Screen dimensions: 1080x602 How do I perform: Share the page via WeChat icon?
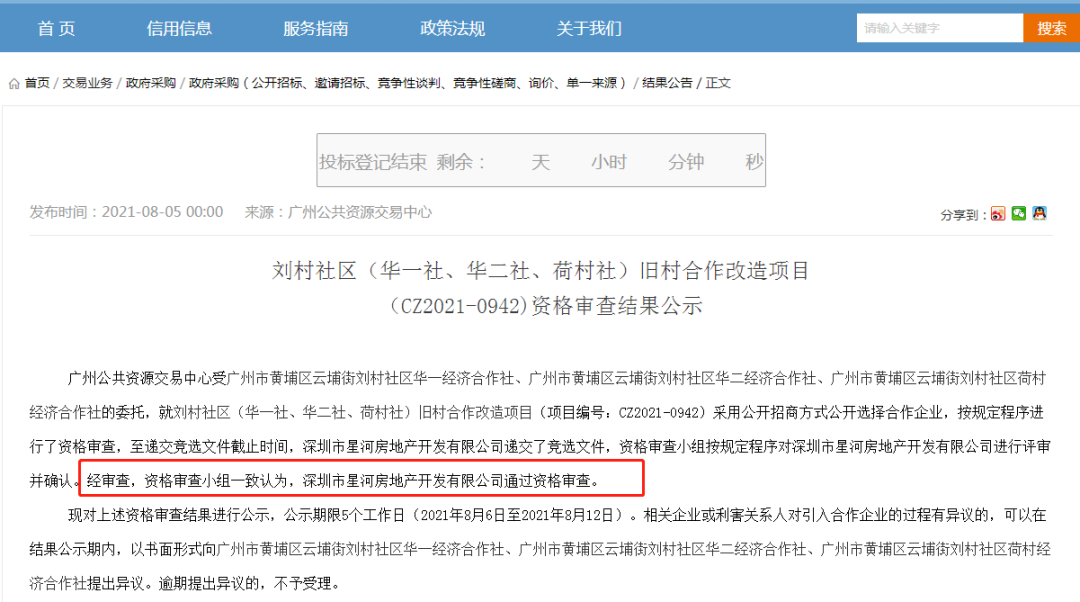click(x=1019, y=214)
